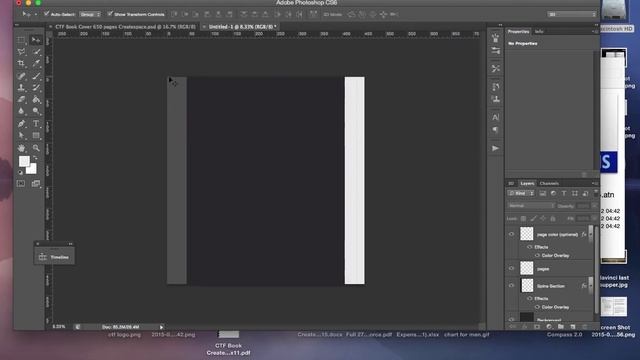Change screen mode in toolbox
640x360 pixels.
point(36,184)
